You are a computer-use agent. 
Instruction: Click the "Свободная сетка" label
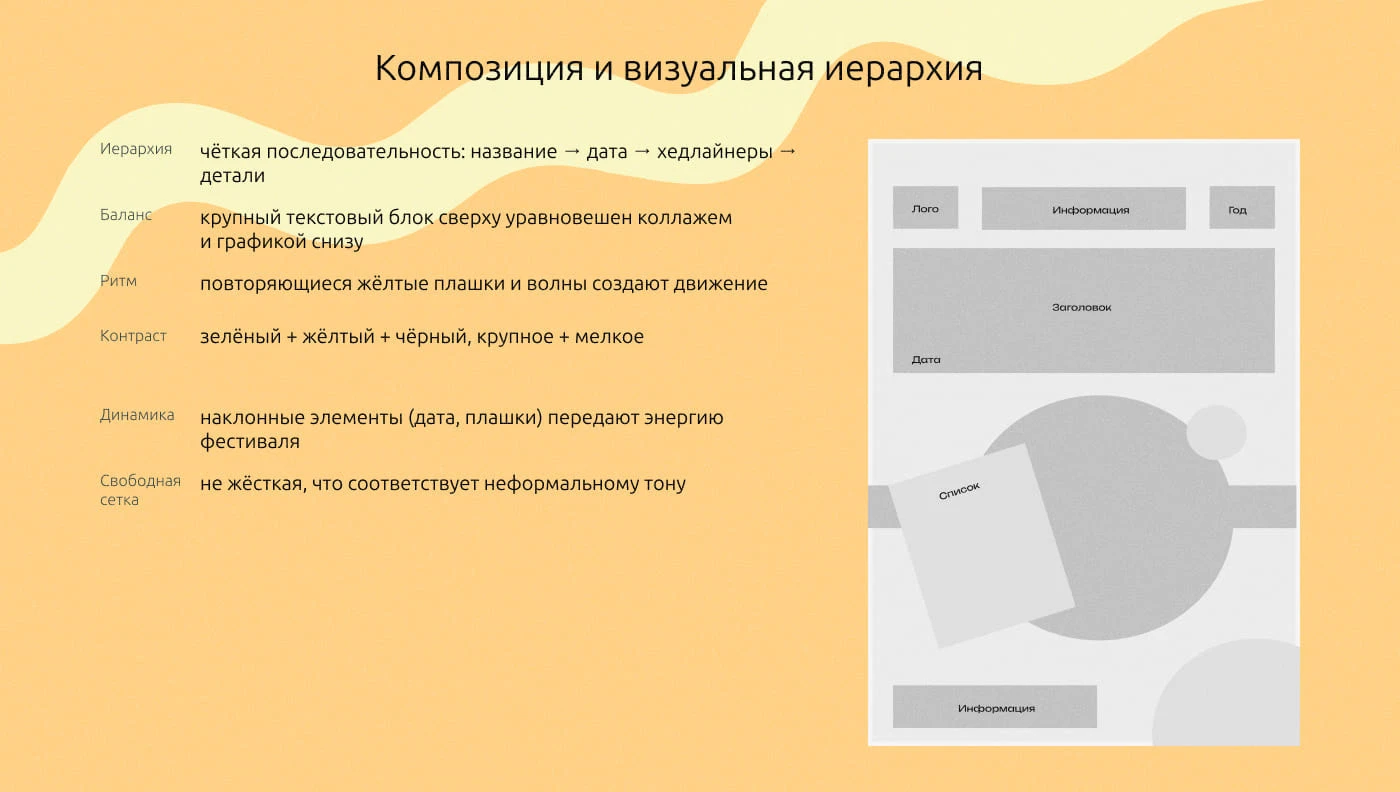(x=140, y=490)
